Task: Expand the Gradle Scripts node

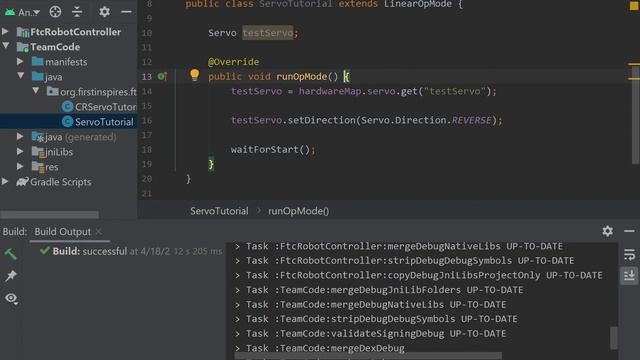Action: coord(5,182)
